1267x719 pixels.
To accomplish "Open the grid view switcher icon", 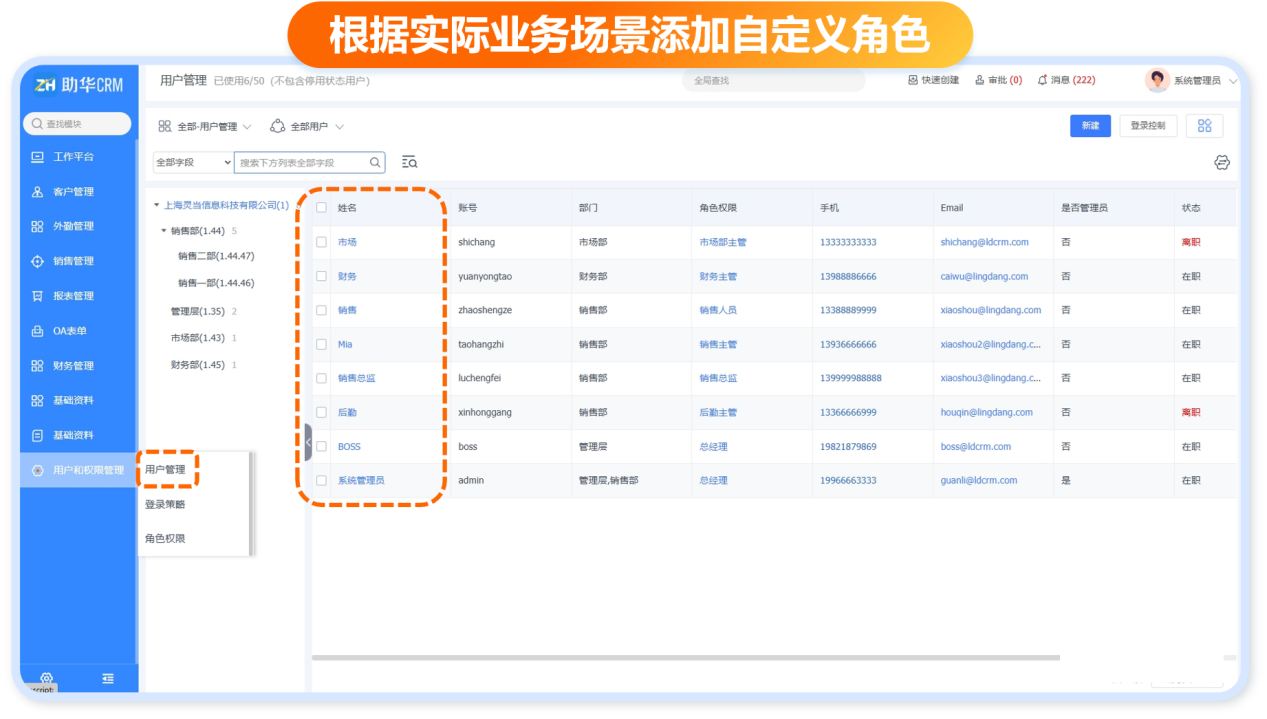I will [x=1204, y=126].
